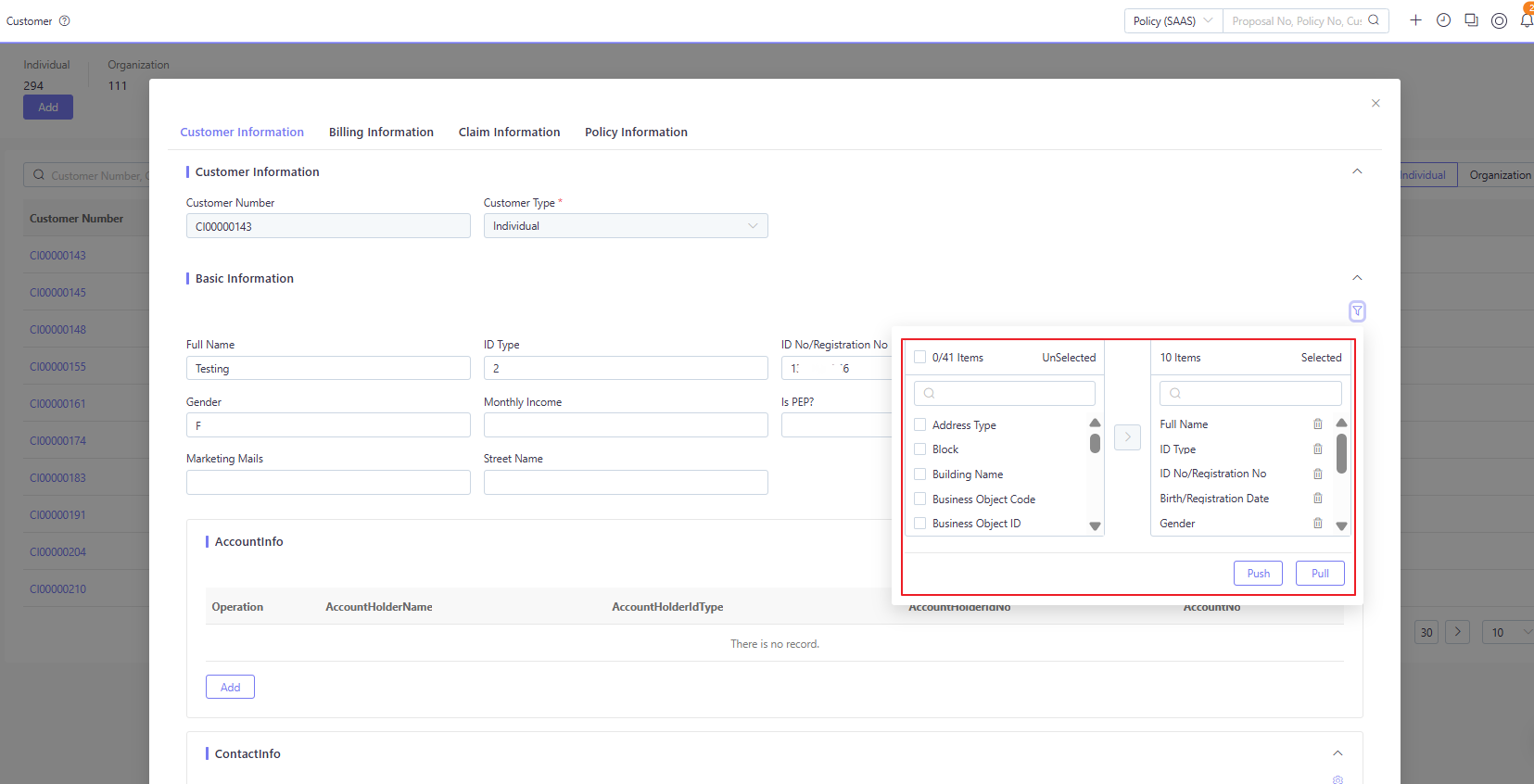Screen dimensions: 1534x784
Task: Collapse the ContactInfo section
Action: click(x=1337, y=753)
